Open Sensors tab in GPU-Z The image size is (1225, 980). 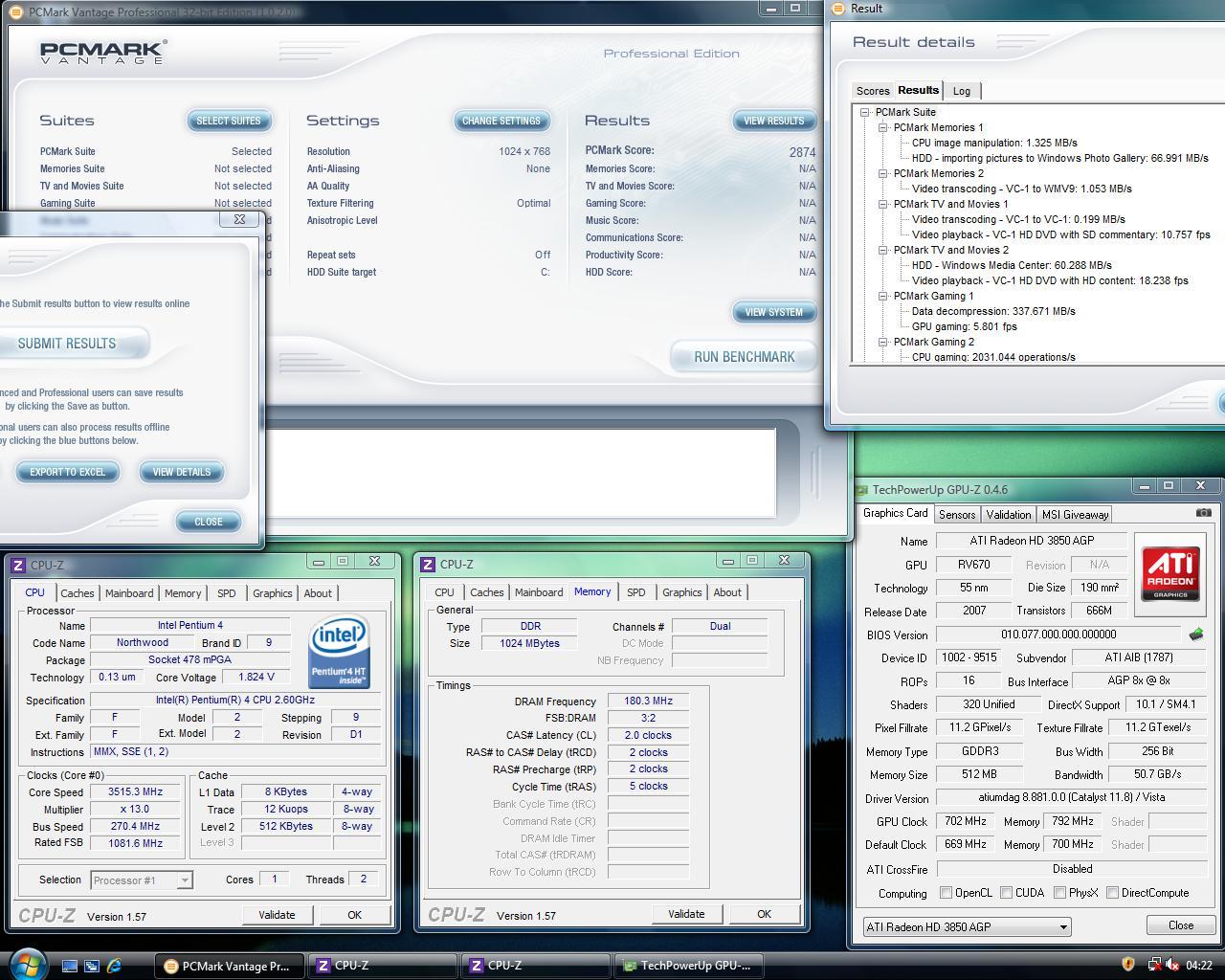[957, 515]
